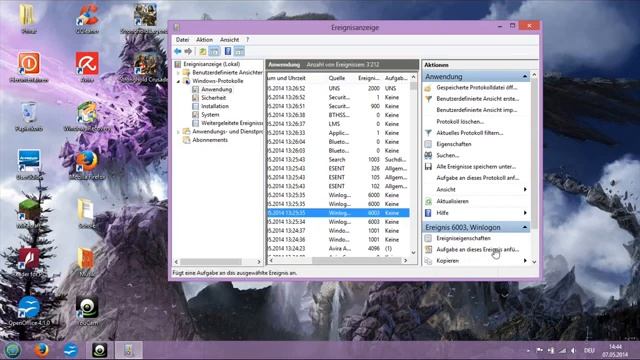Select the UNS event 2000 row
This screenshot has height=360, width=640.
tap(338, 89)
